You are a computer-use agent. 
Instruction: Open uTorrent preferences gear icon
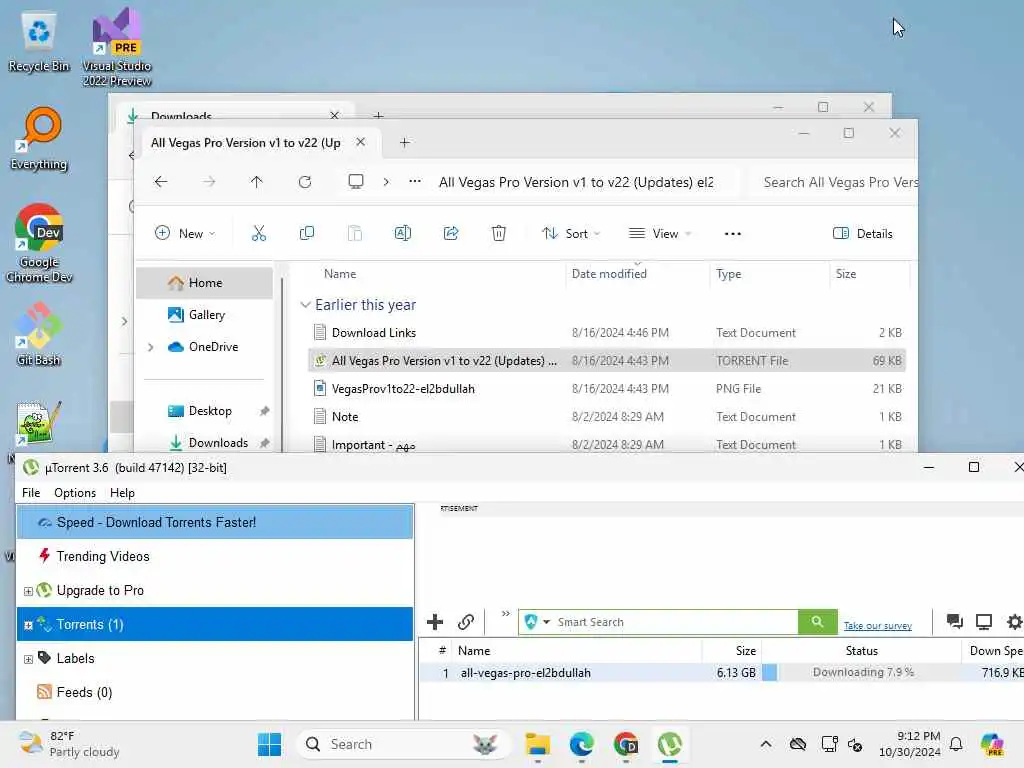[x=1014, y=622]
